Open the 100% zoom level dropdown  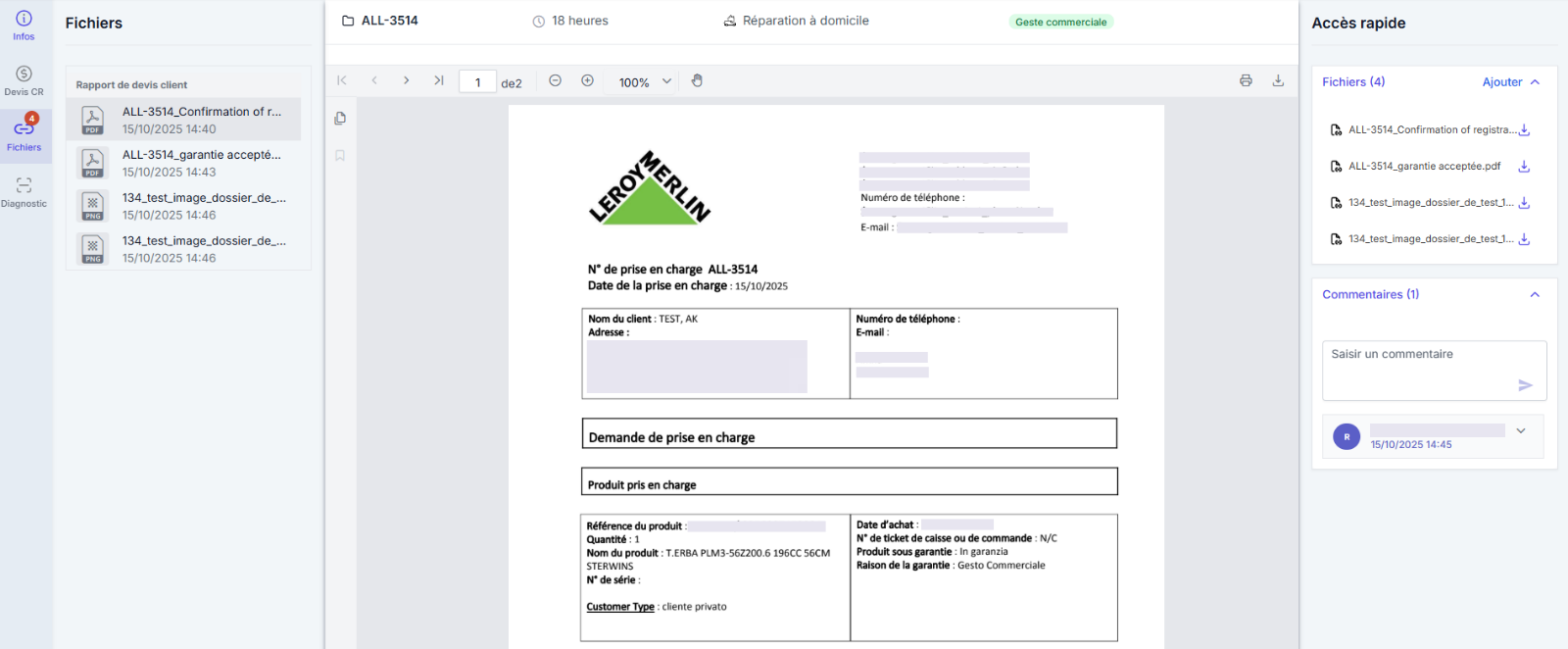(x=645, y=82)
